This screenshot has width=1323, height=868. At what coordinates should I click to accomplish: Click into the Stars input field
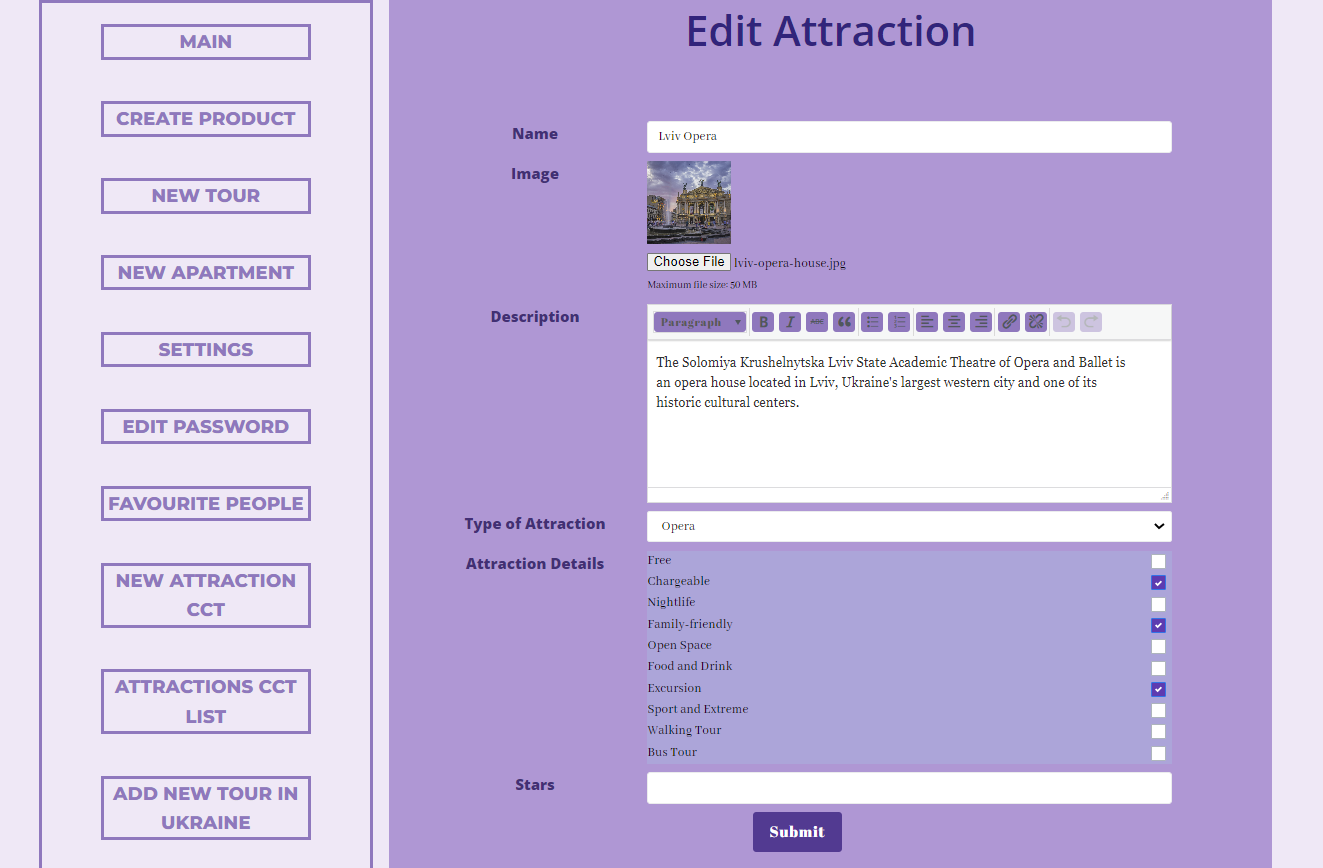[x=909, y=788]
